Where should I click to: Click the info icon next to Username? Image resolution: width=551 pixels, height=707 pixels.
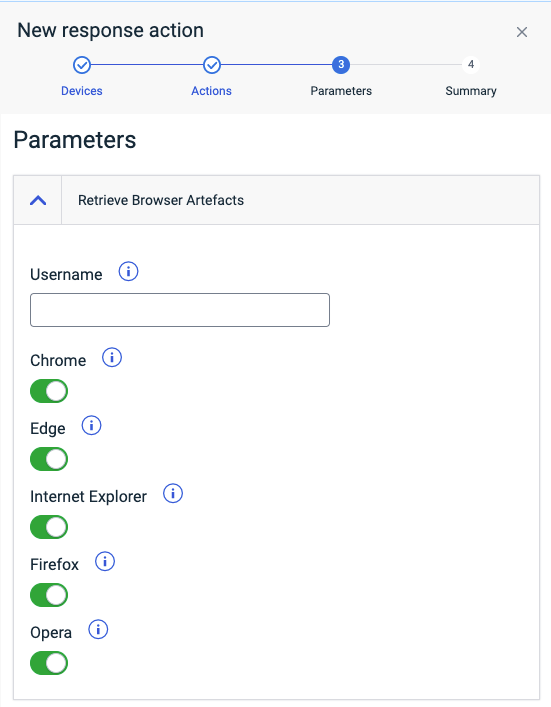click(129, 272)
